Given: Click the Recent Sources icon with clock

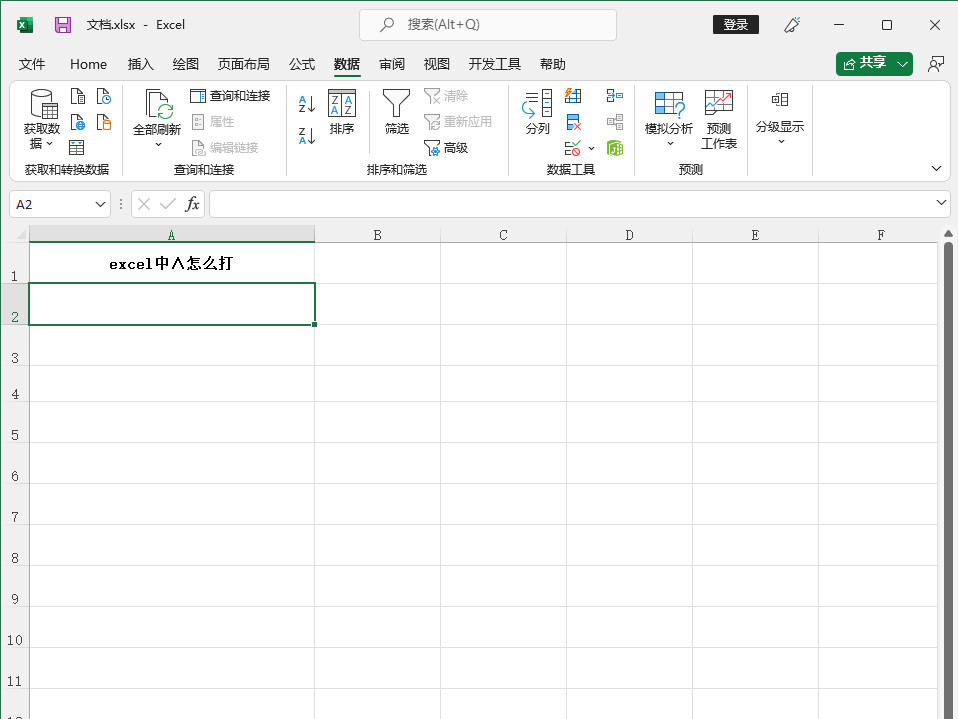Looking at the screenshot, I should tap(104, 97).
